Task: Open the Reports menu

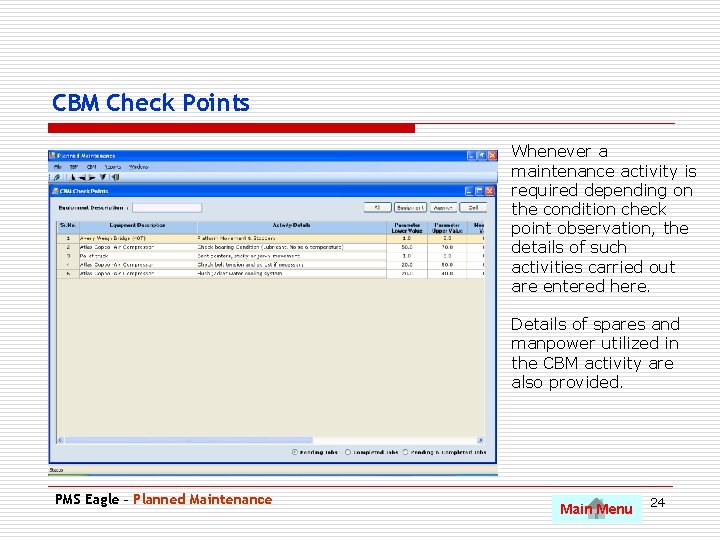Action: (113, 167)
